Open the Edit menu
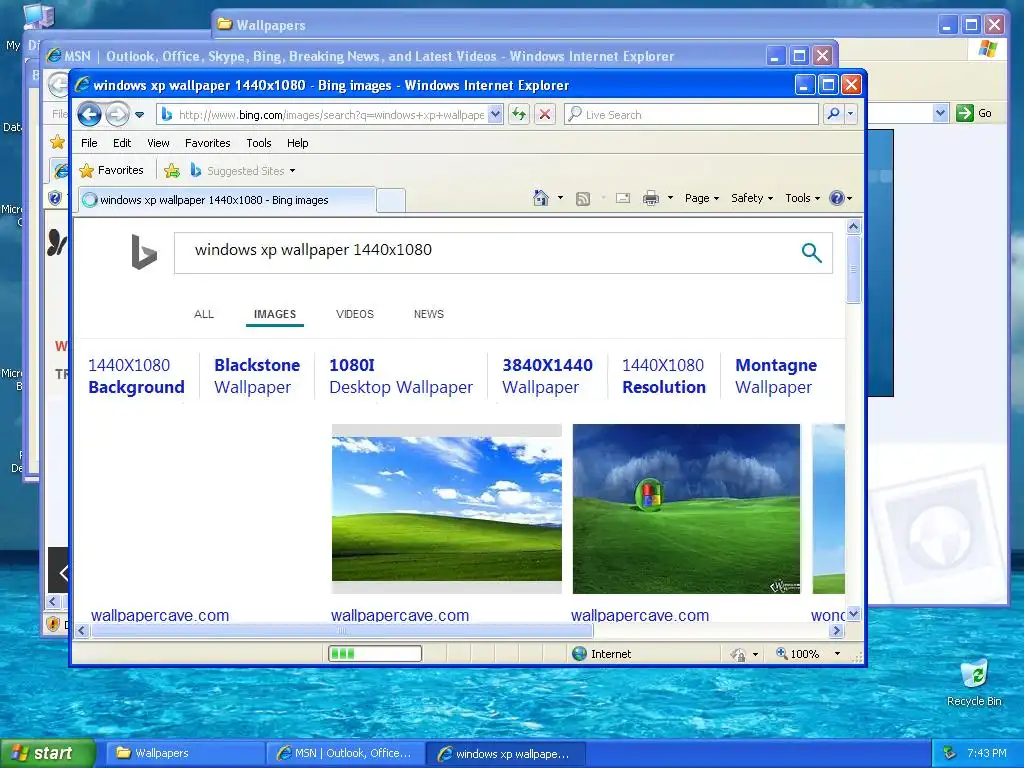This screenshot has width=1024, height=768. point(122,143)
